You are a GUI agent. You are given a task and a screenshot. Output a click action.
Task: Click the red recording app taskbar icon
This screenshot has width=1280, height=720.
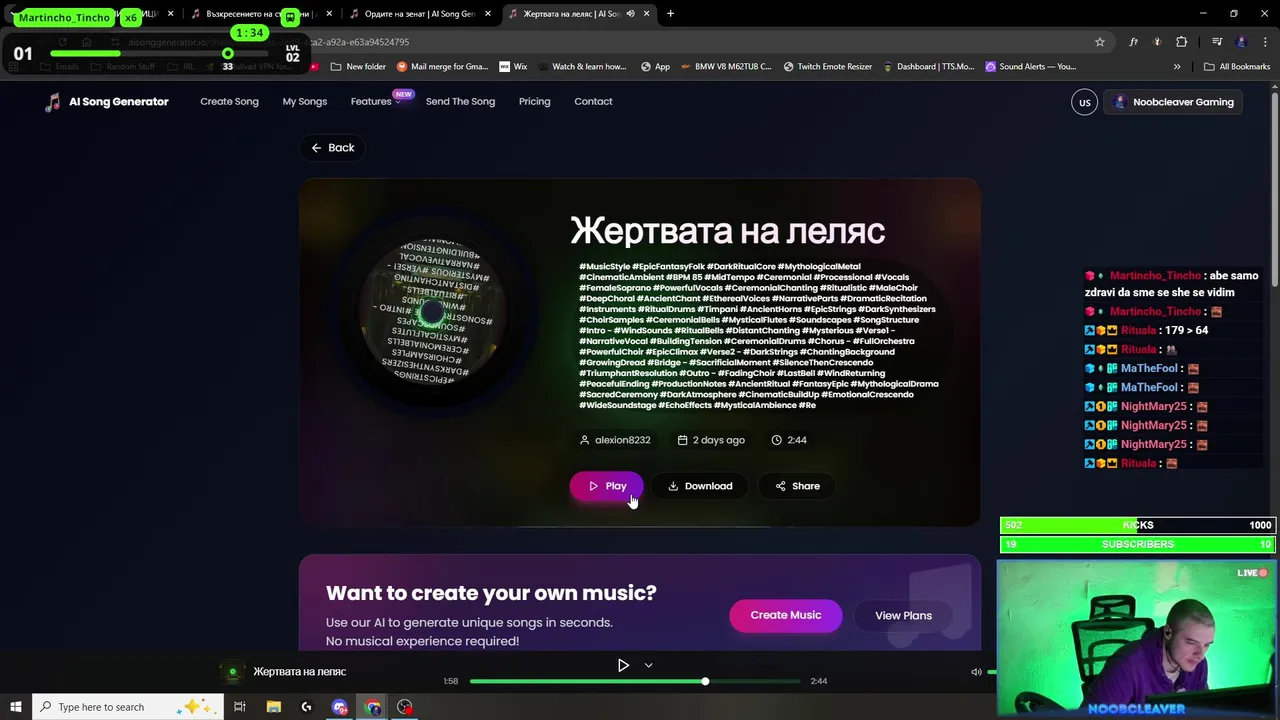(404, 707)
